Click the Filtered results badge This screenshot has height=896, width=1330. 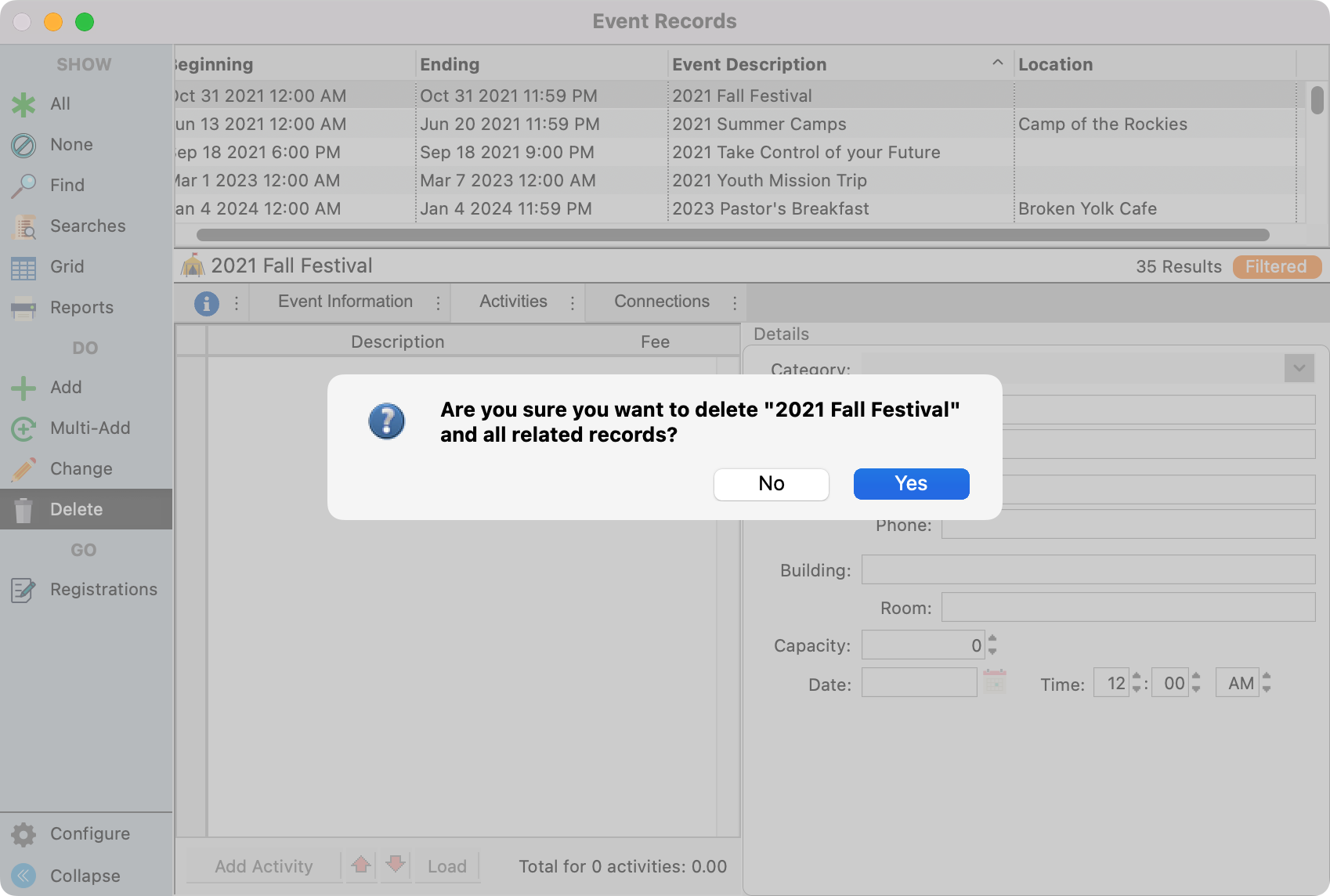1276,266
